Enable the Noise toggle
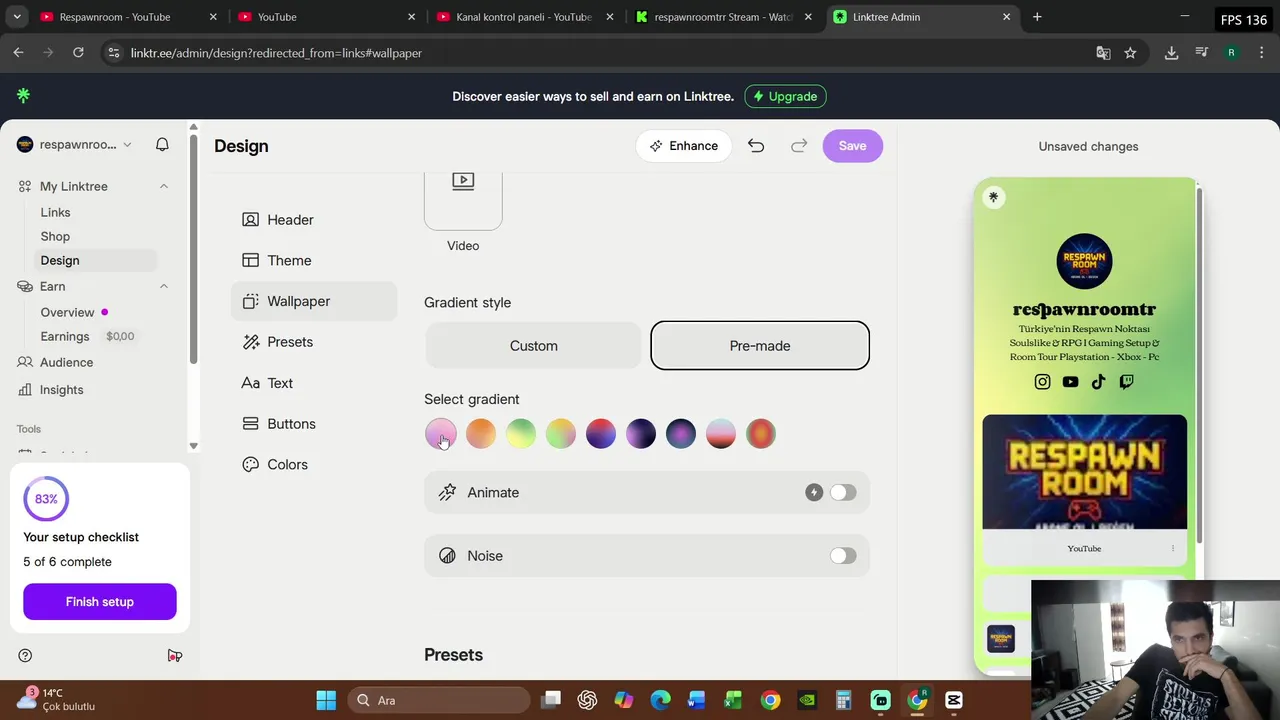The height and width of the screenshot is (720, 1280). (x=843, y=556)
